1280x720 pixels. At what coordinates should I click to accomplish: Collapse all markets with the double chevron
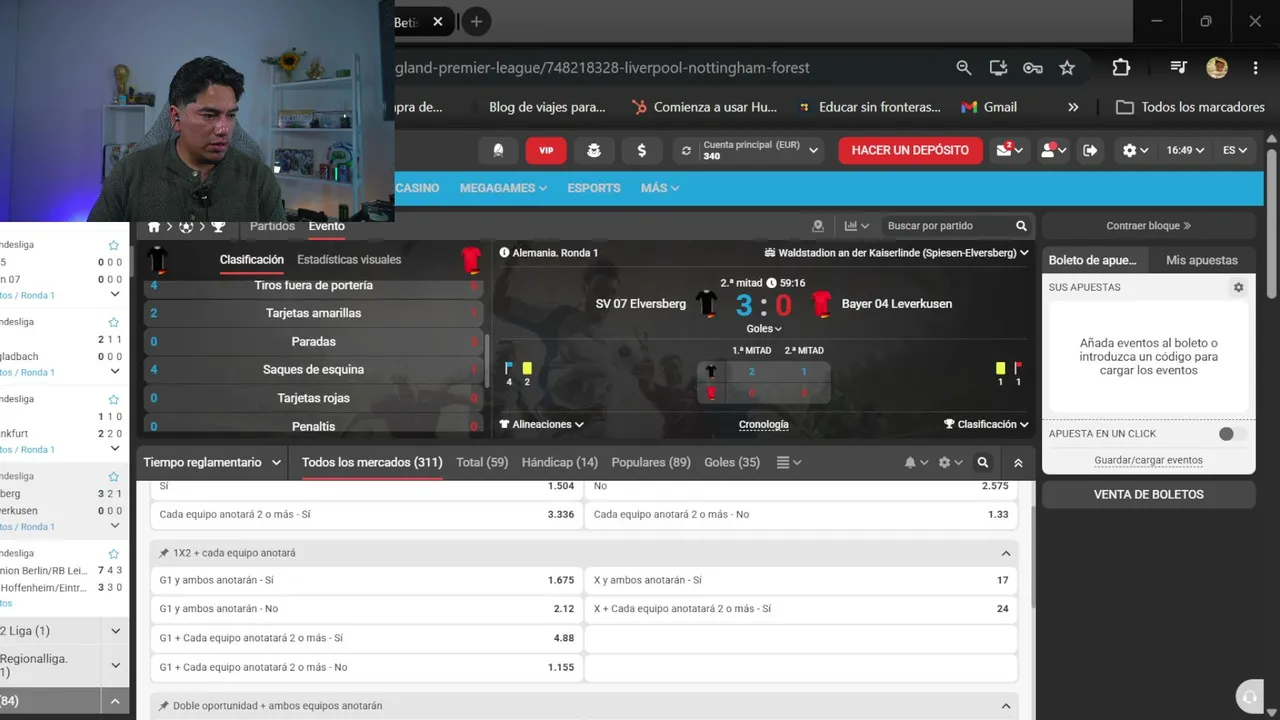tap(1018, 463)
